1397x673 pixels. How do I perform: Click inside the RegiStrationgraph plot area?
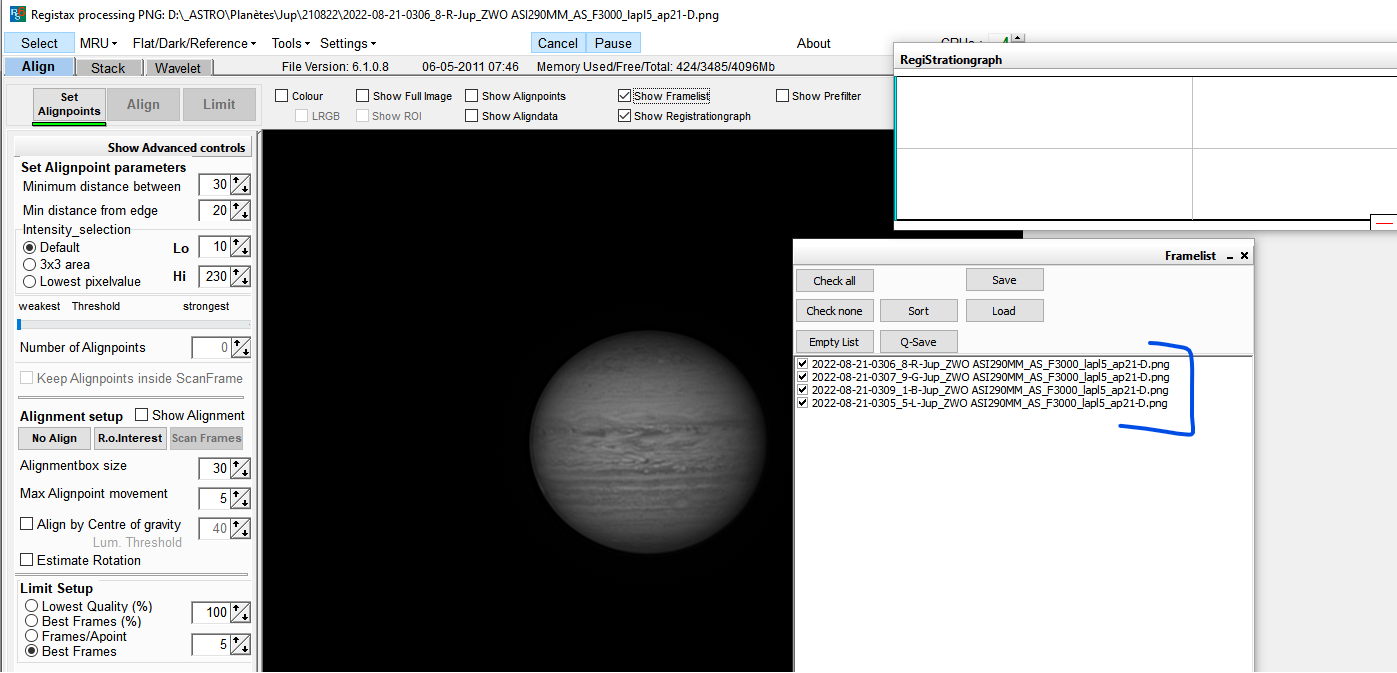tap(1145, 148)
